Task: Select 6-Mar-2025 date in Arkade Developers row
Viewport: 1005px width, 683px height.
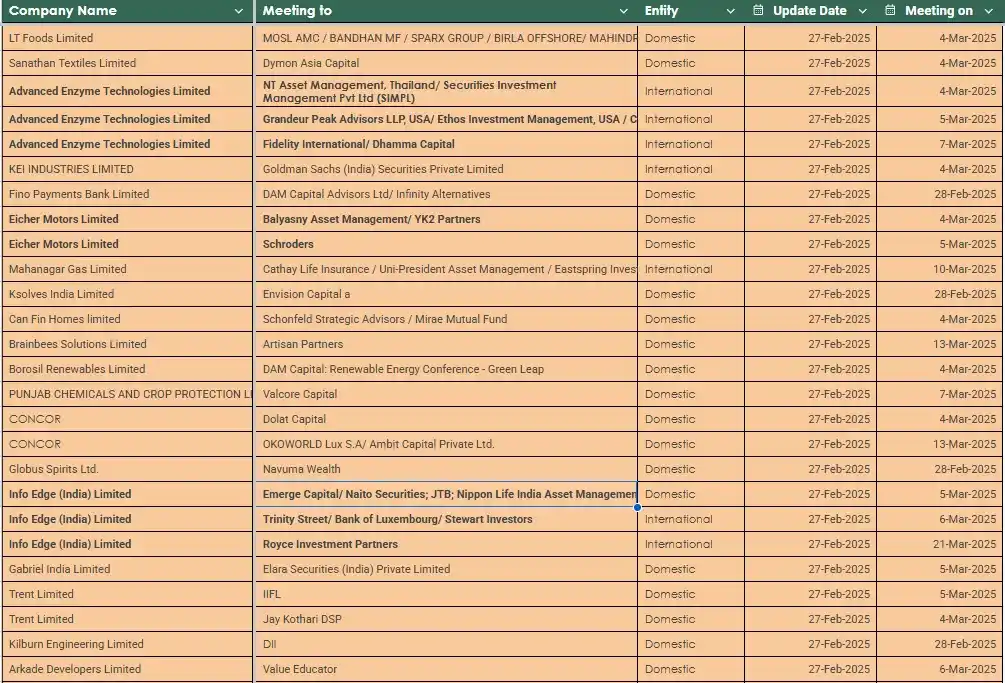Action: (x=940, y=669)
